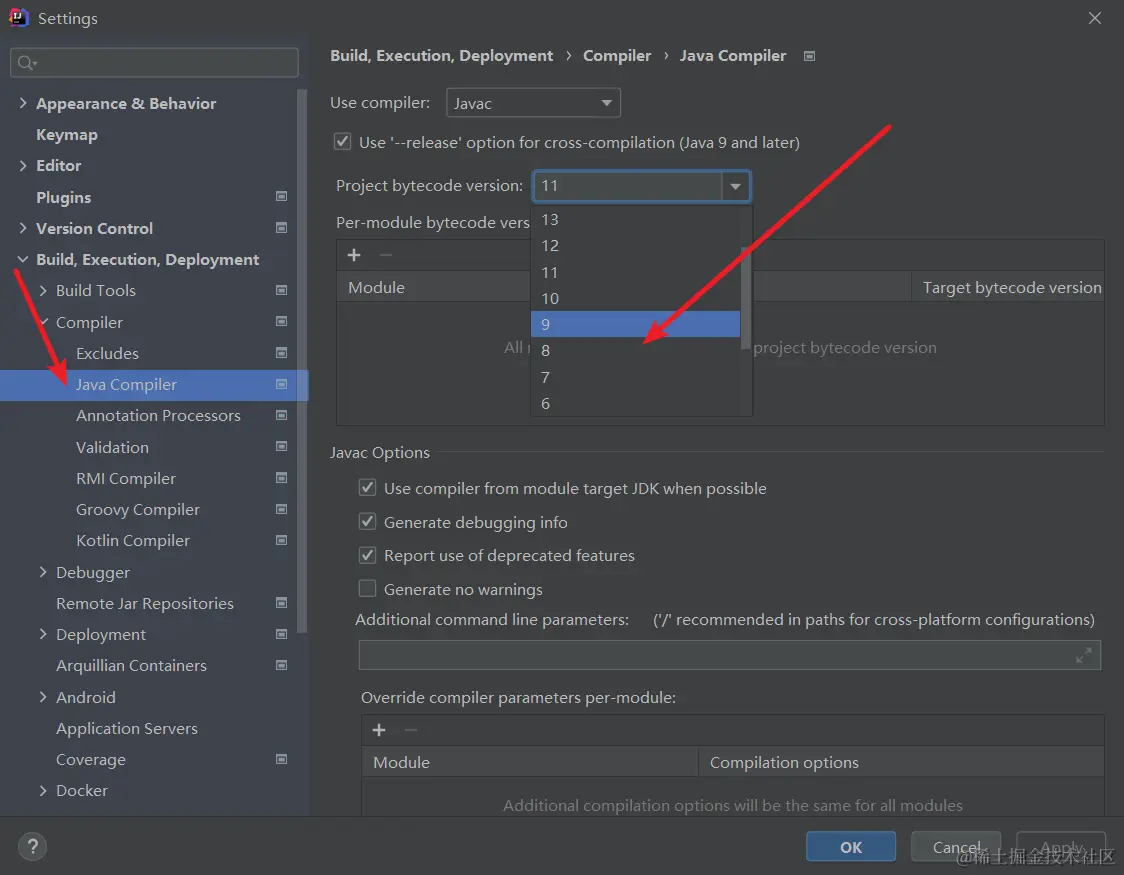This screenshot has height=875, width=1124.
Task: Click the project-level icon beside Kotlin Compiler
Action: pyautogui.click(x=282, y=540)
